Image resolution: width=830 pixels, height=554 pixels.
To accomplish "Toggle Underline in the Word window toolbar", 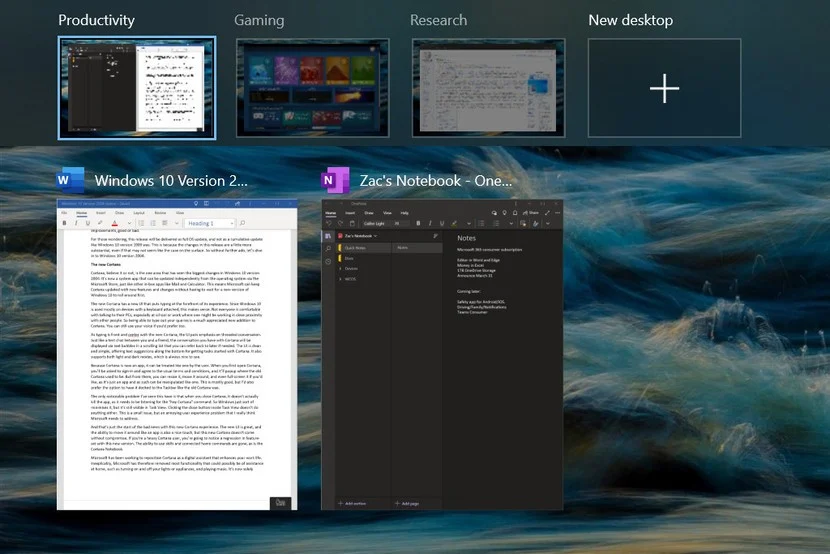I will click(87, 223).
